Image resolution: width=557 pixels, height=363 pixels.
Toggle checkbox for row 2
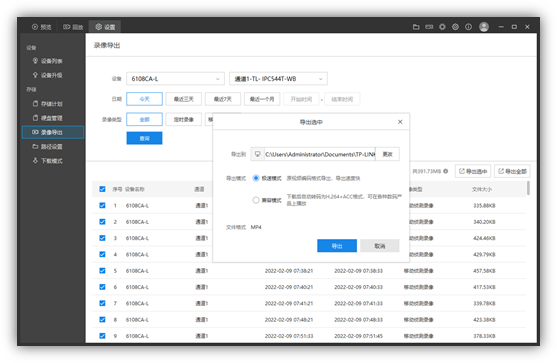pyautogui.click(x=102, y=222)
